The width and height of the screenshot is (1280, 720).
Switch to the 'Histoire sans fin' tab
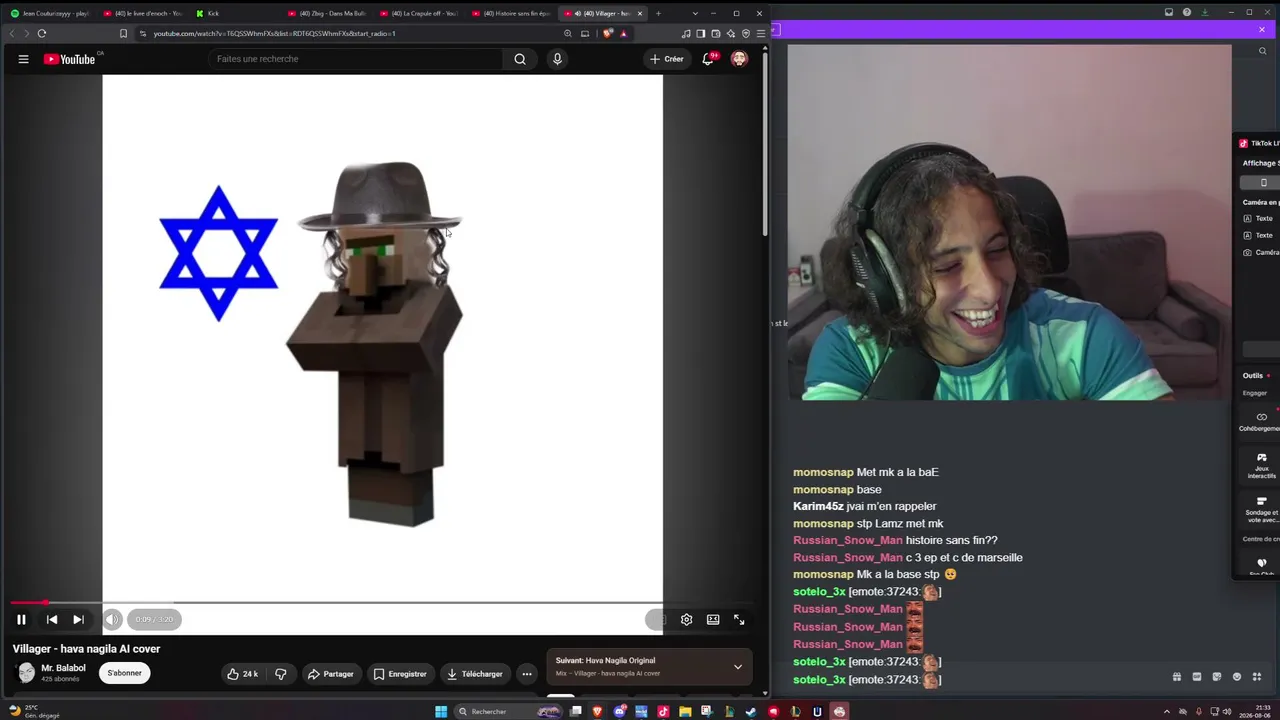tap(511, 13)
